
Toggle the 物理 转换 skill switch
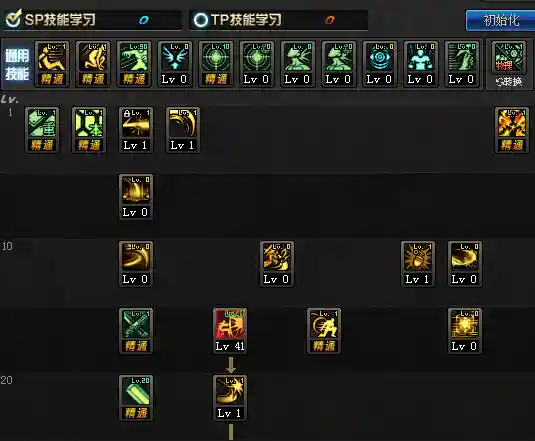point(508,64)
